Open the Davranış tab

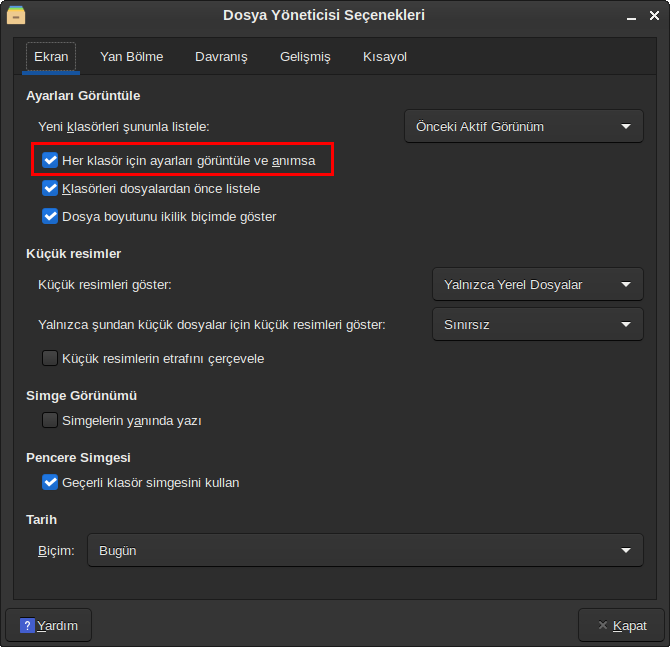(221, 57)
